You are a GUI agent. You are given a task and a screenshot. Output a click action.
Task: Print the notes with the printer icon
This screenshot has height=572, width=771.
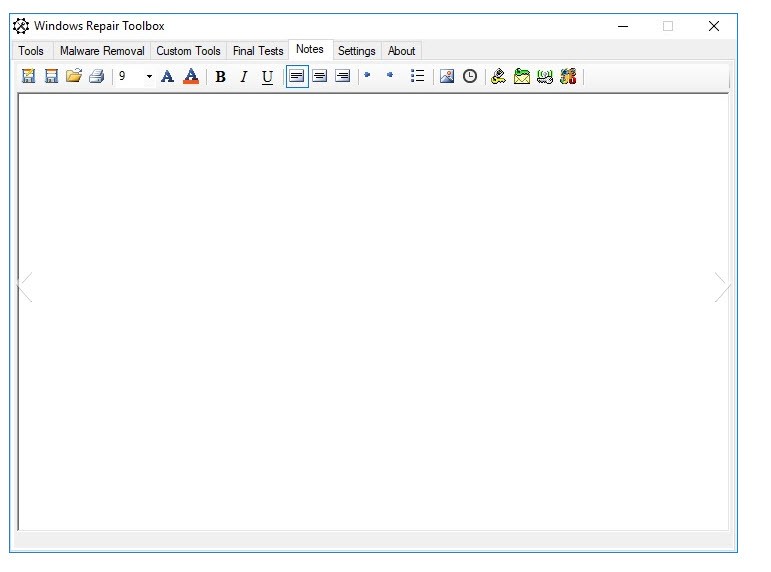pyautogui.click(x=97, y=76)
